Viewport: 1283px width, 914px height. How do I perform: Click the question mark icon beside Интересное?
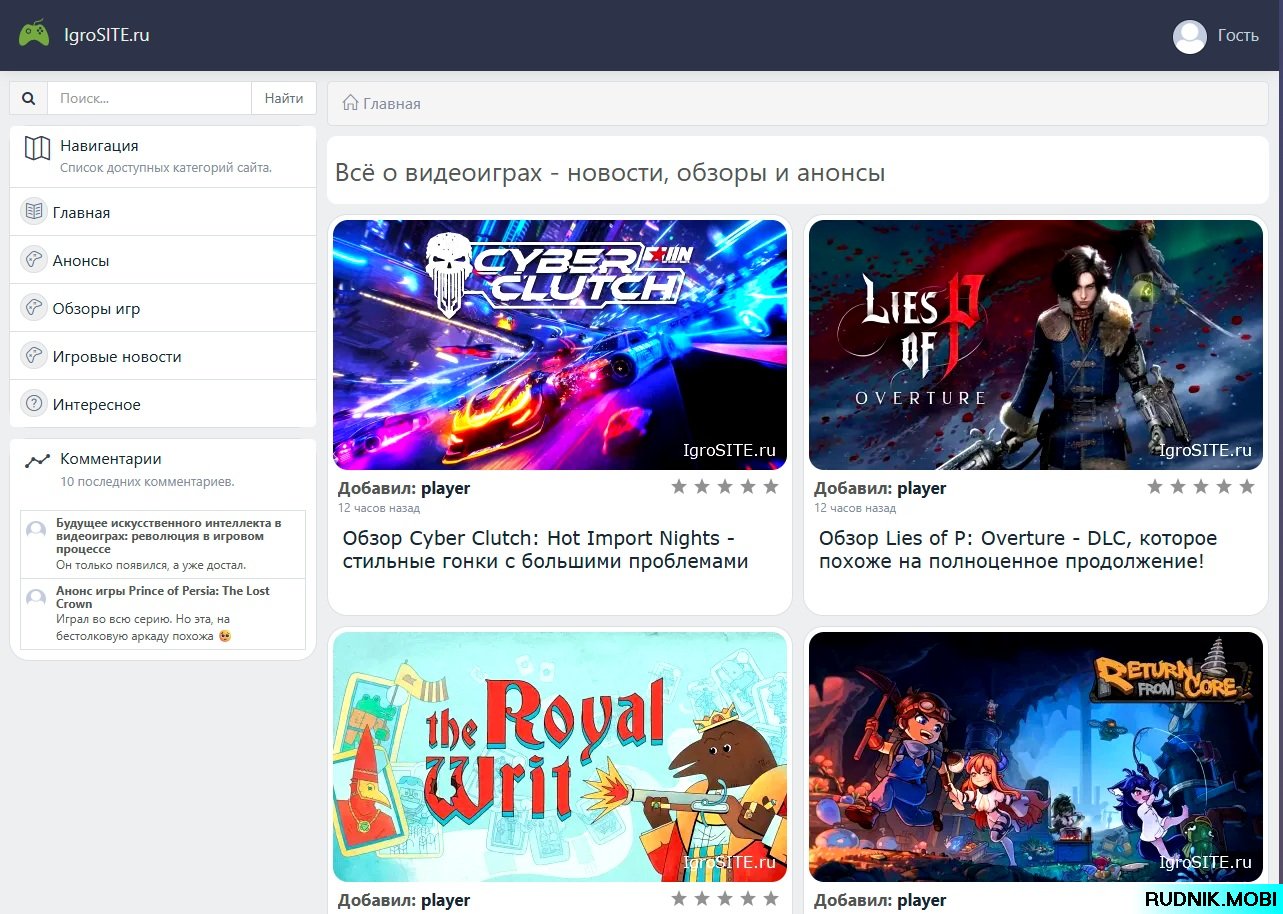(34, 404)
